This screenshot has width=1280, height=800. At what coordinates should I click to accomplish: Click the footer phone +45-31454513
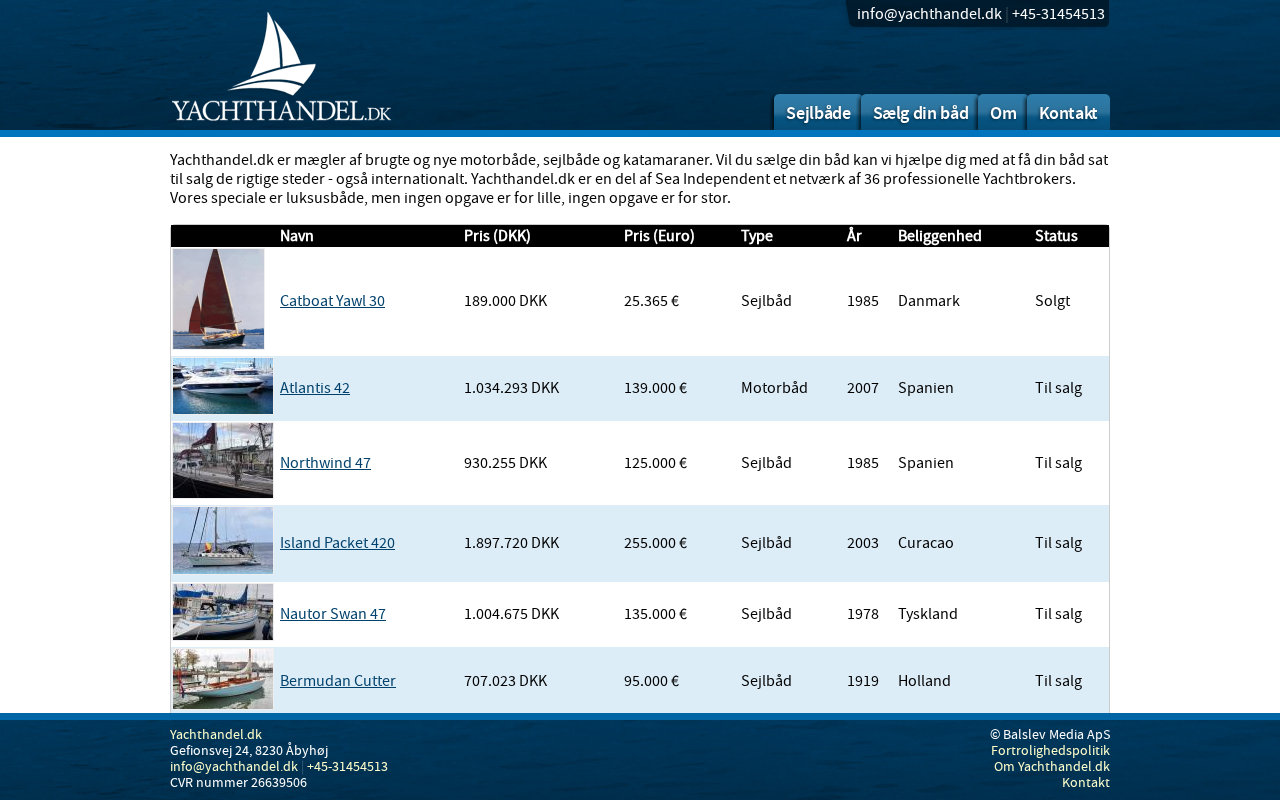[347, 767]
